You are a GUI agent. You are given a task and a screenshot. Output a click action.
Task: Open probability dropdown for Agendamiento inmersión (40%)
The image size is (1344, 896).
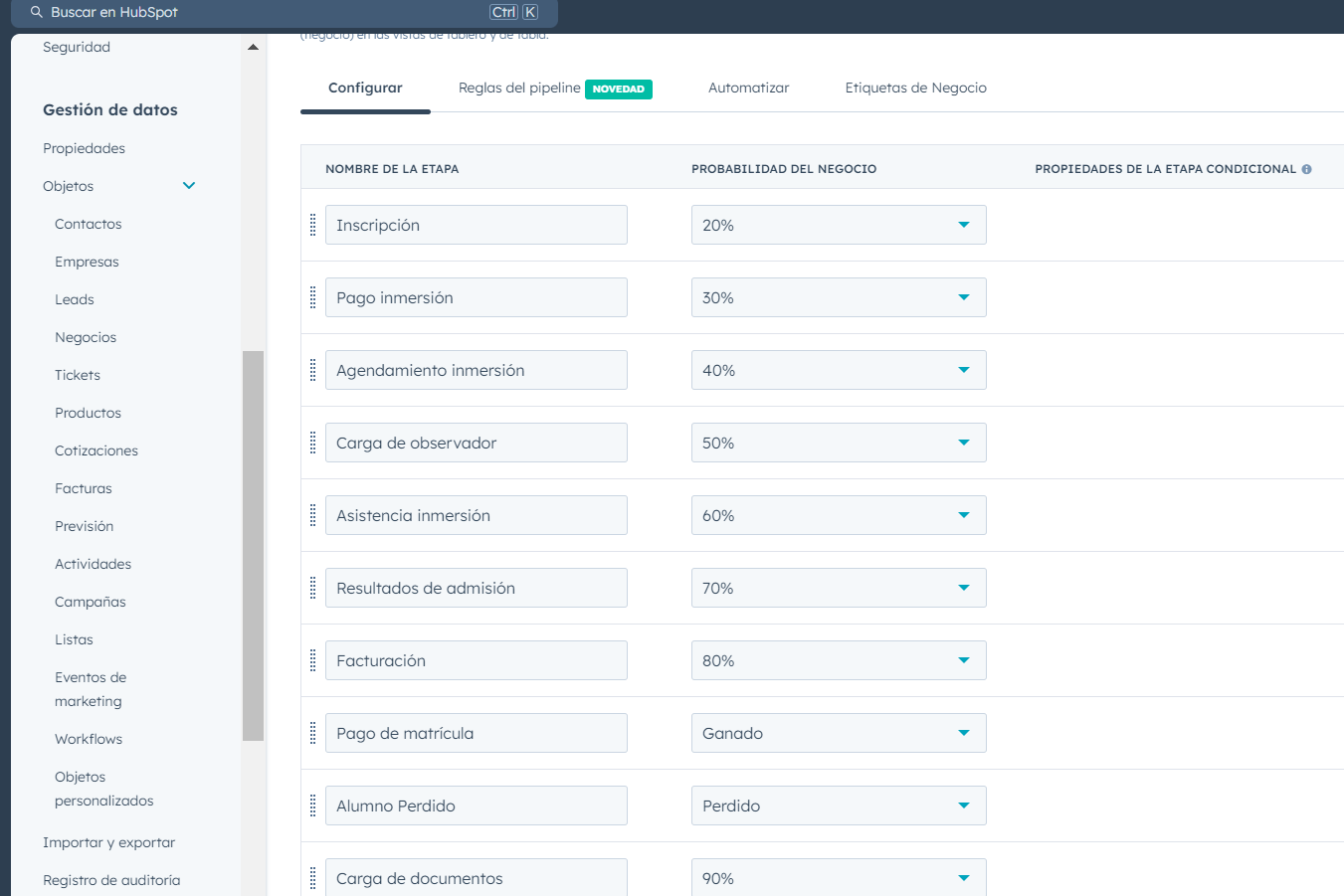pos(839,370)
